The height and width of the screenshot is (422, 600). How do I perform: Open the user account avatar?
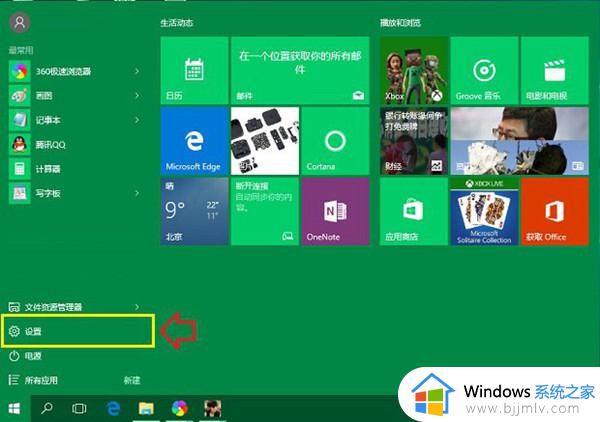click(20, 23)
